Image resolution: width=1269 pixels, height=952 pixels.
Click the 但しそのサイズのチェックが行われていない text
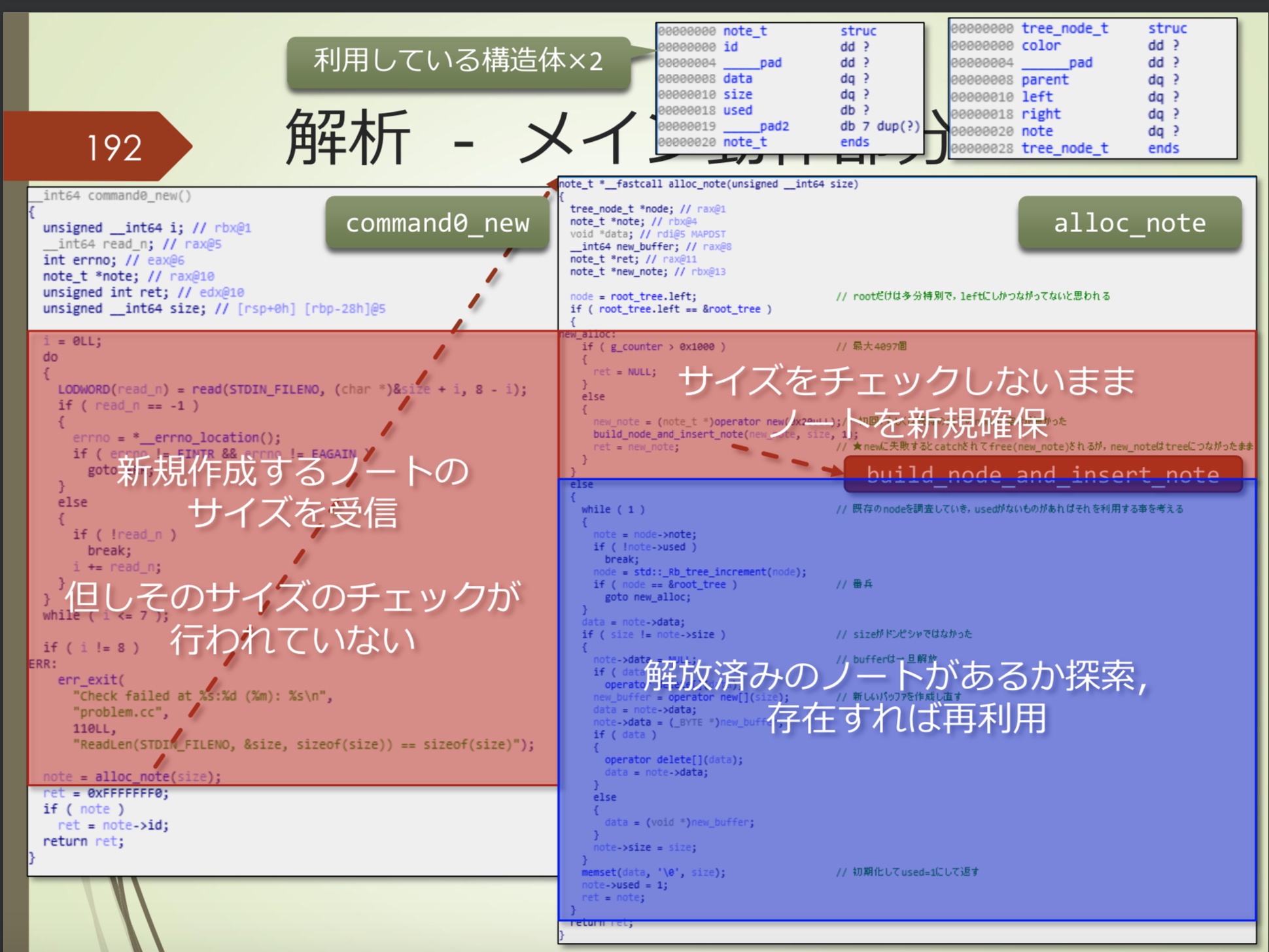pyautogui.click(x=292, y=617)
